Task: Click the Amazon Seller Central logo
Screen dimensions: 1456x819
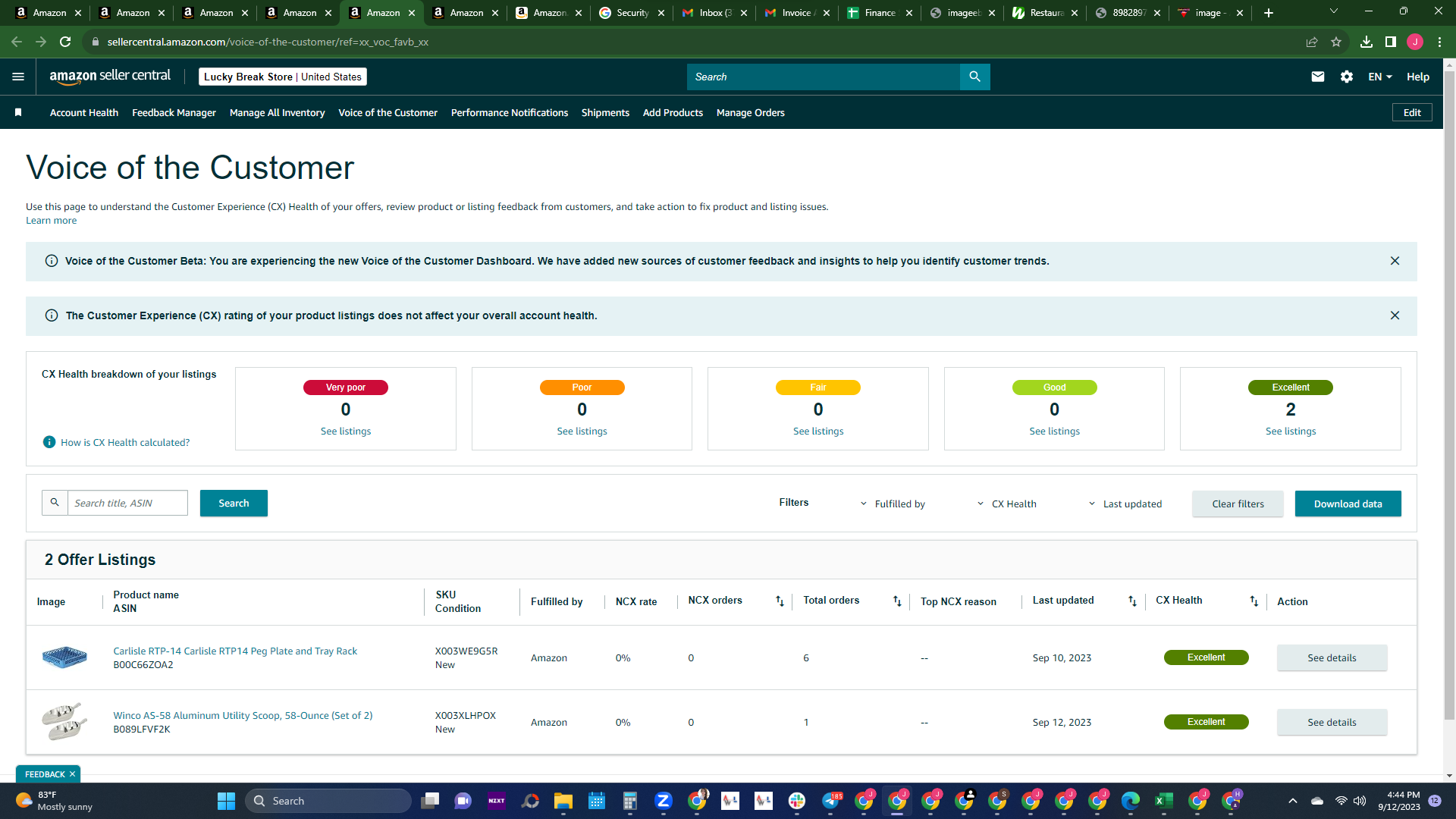Action: tap(110, 76)
